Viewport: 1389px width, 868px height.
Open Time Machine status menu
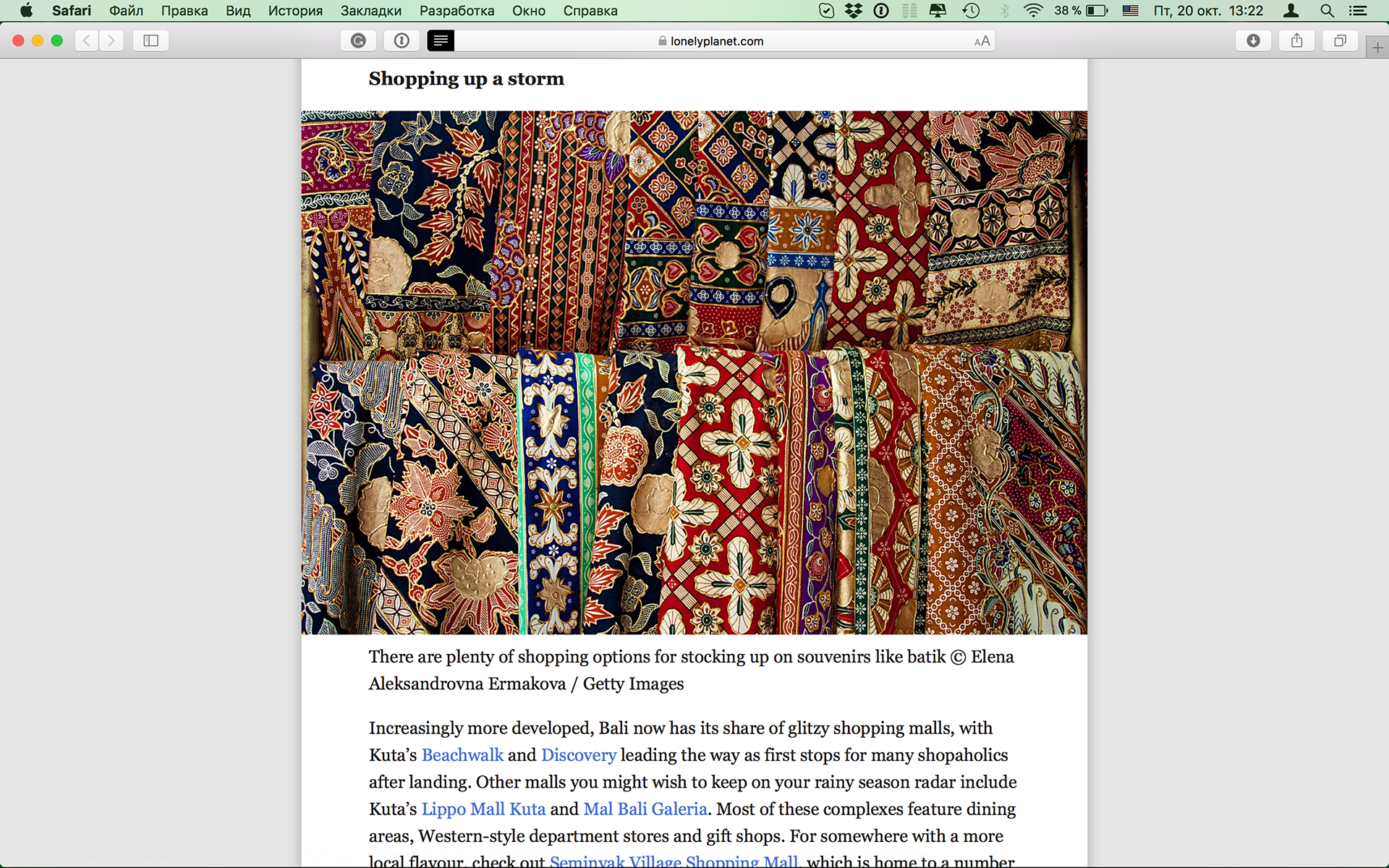(x=971, y=11)
